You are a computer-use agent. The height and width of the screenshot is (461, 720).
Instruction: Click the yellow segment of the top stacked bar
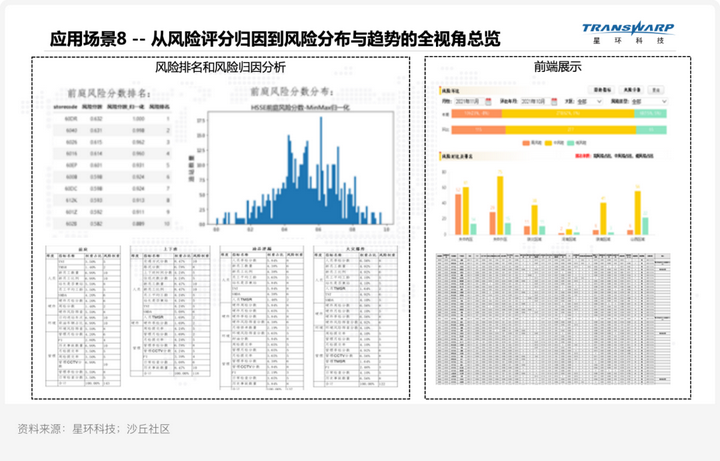point(568,113)
